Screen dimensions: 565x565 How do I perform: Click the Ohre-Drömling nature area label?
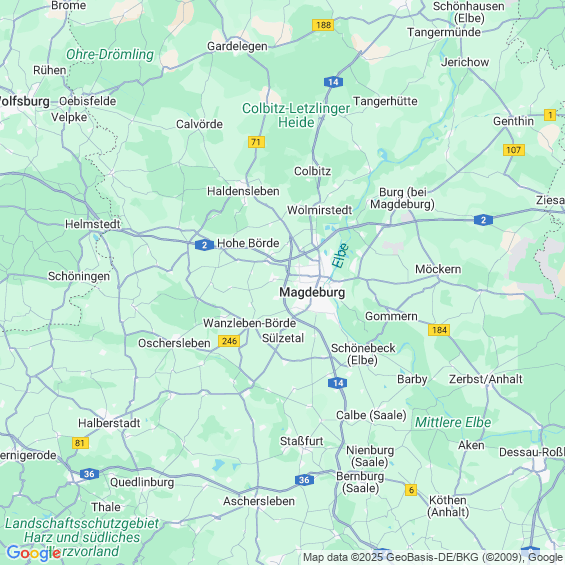click(x=110, y=54)
